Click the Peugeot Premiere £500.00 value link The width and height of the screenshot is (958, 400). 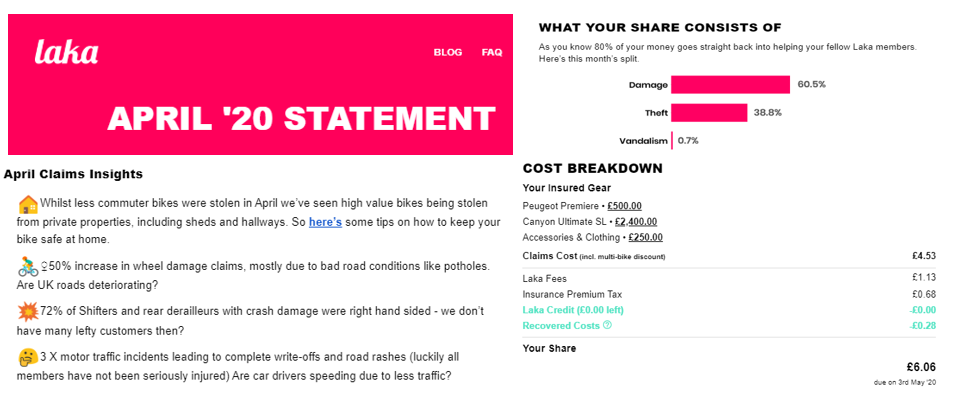click(x=624, y=206)
